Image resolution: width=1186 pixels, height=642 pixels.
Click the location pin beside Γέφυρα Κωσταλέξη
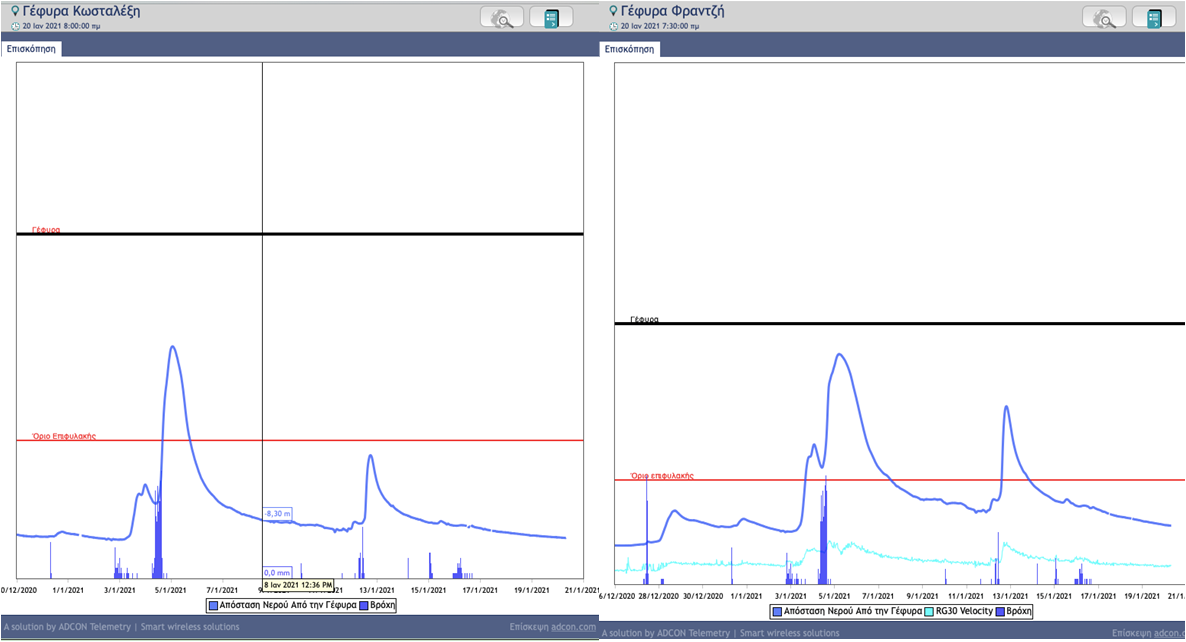(14, 11)
